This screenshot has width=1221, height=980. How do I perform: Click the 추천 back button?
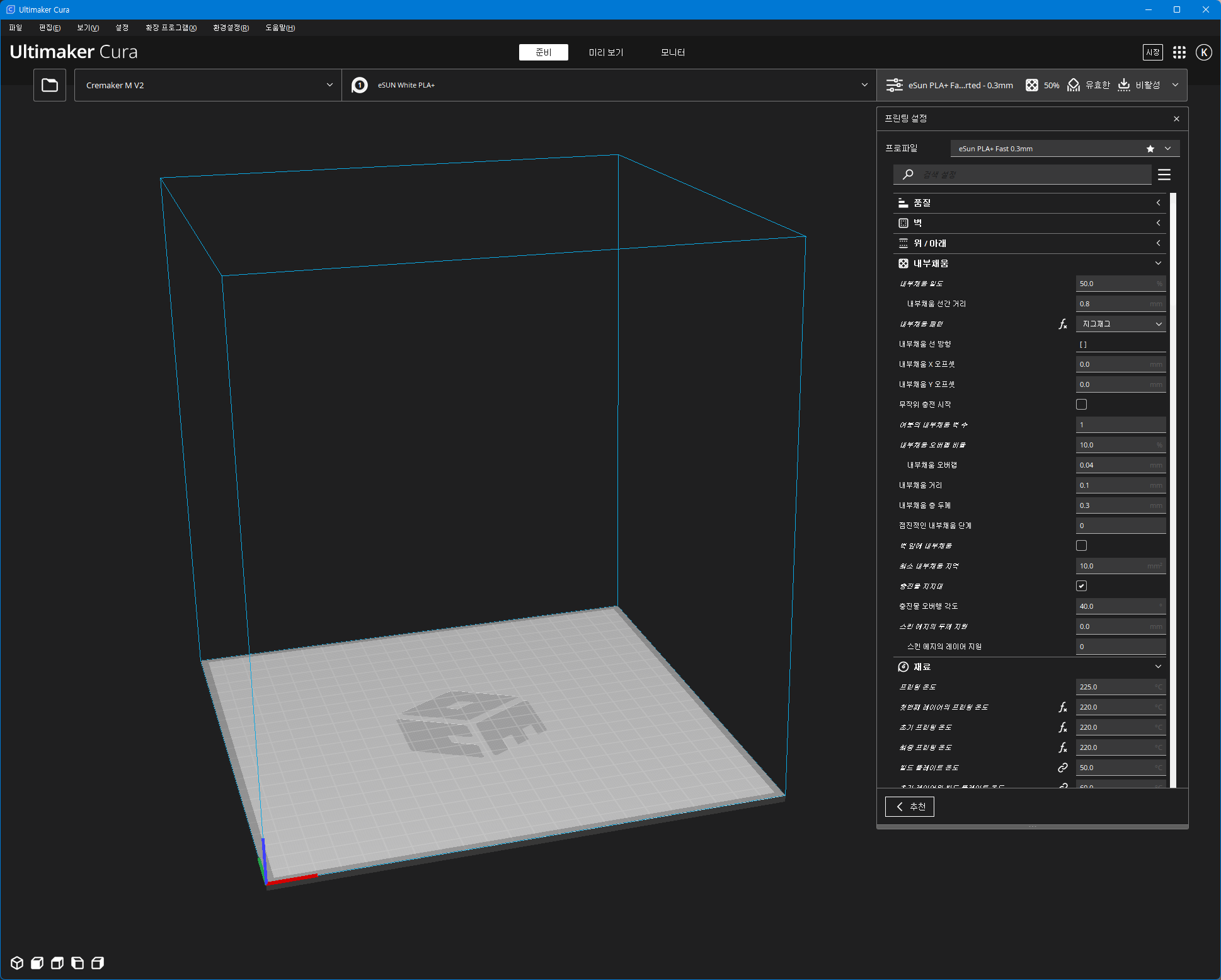pos(909,807)
